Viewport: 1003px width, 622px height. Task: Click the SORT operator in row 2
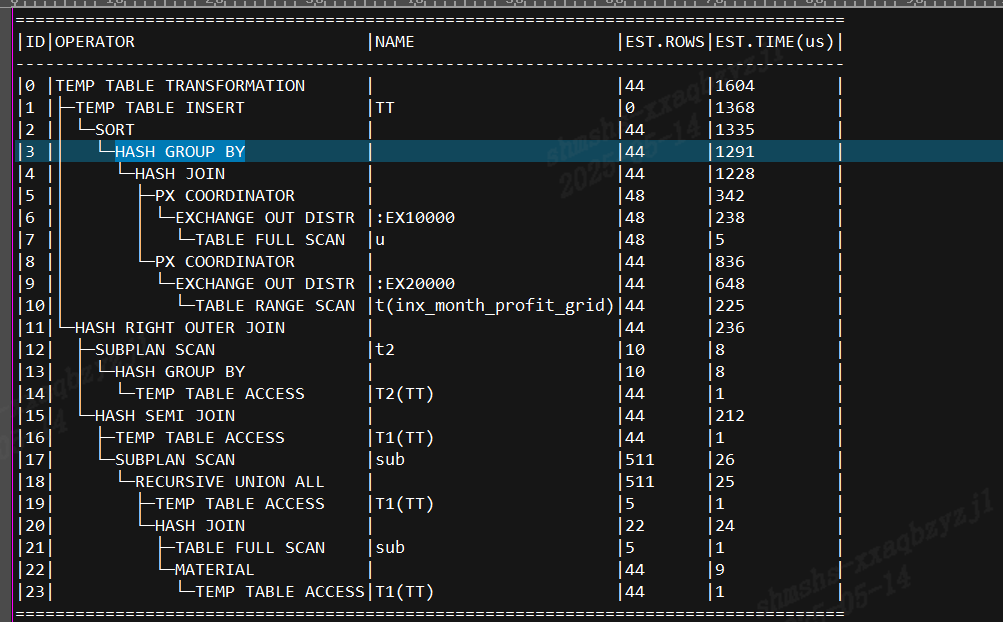[115, 129]
